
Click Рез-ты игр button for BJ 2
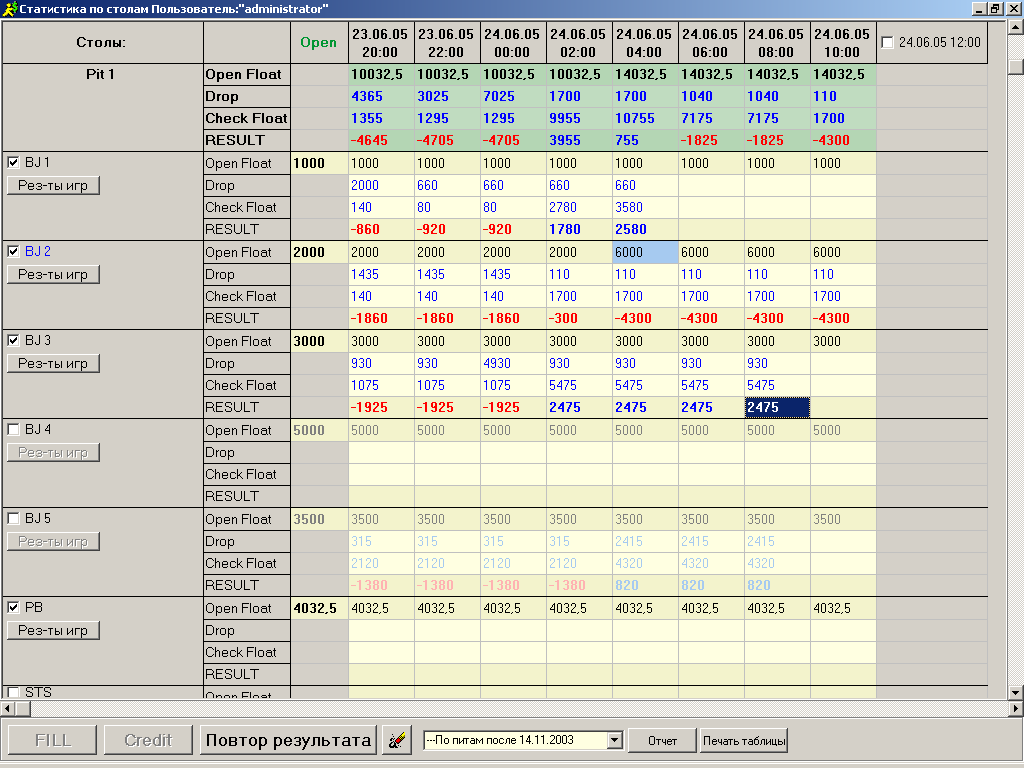[53, 274]
